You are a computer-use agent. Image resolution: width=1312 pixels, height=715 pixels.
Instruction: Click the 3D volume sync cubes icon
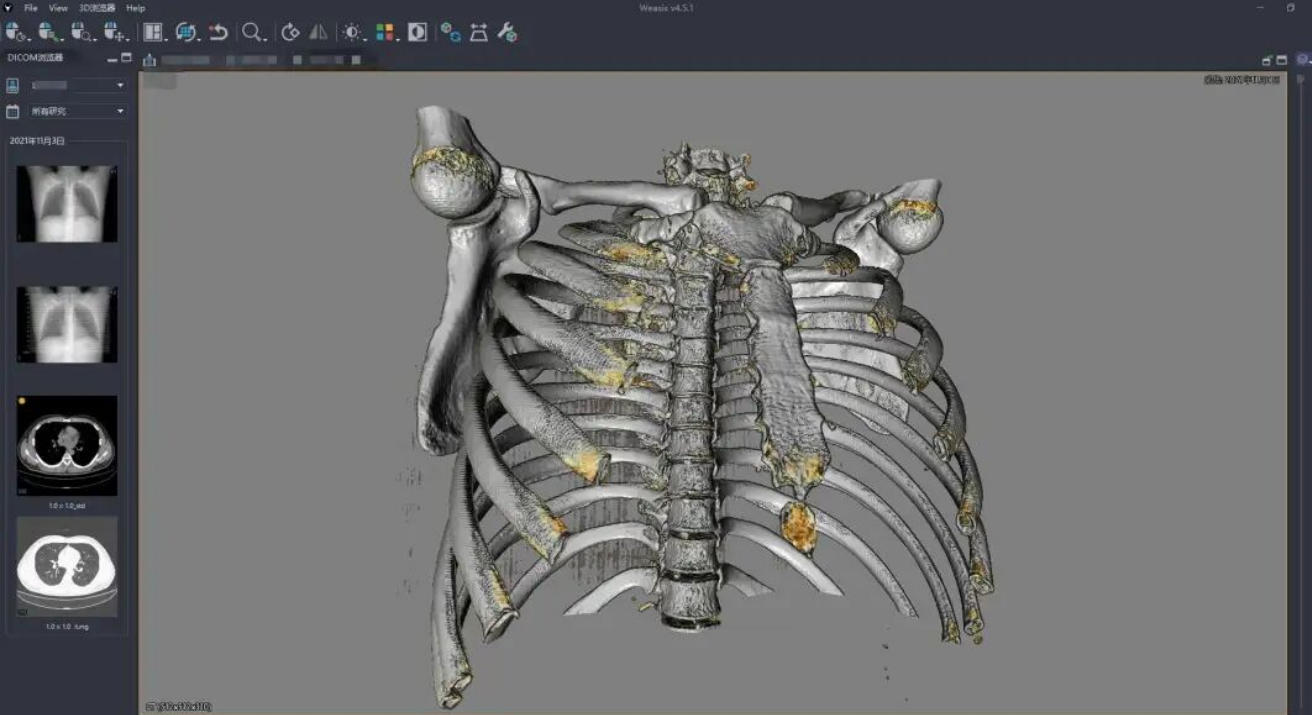coord(451,32)
